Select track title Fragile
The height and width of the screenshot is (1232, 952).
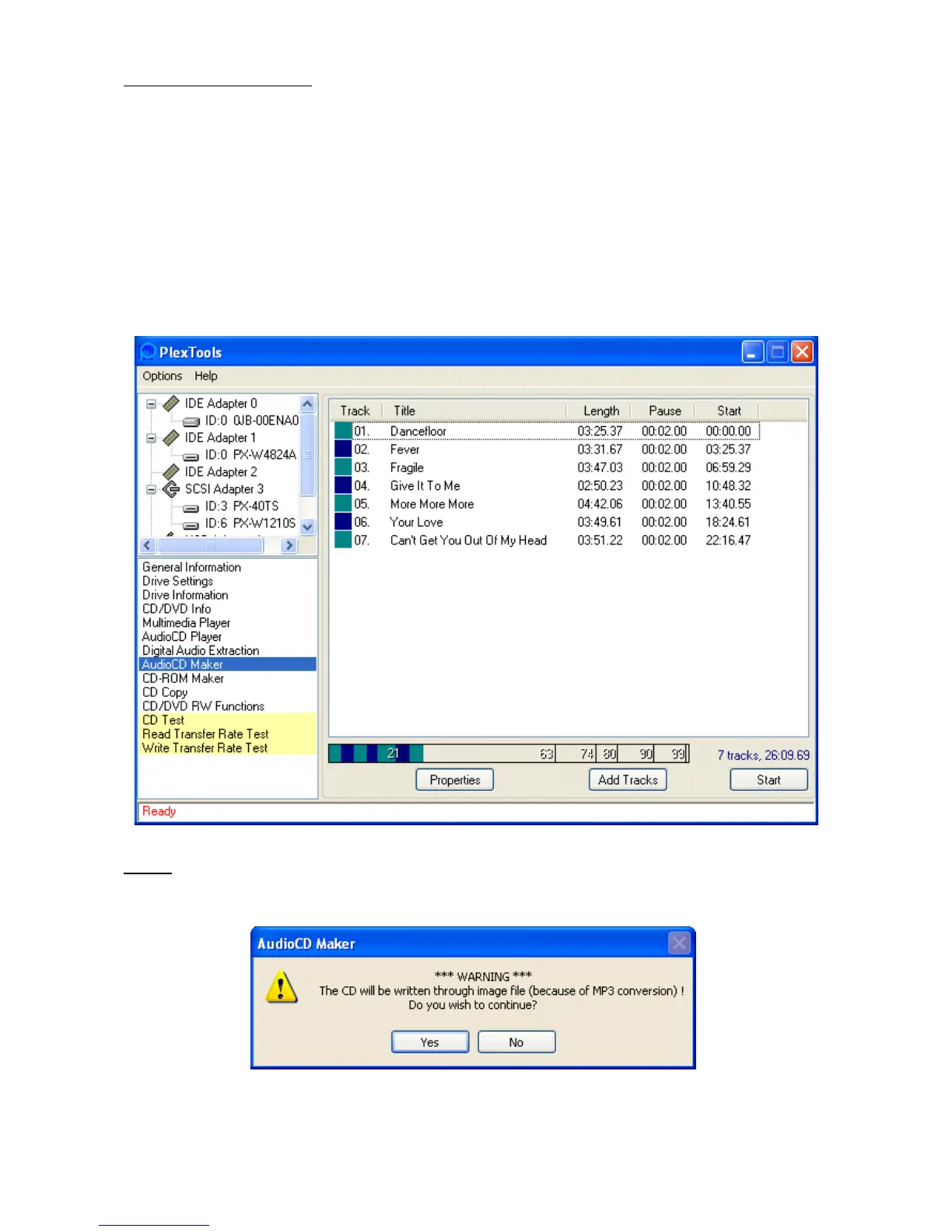point(407,467)
